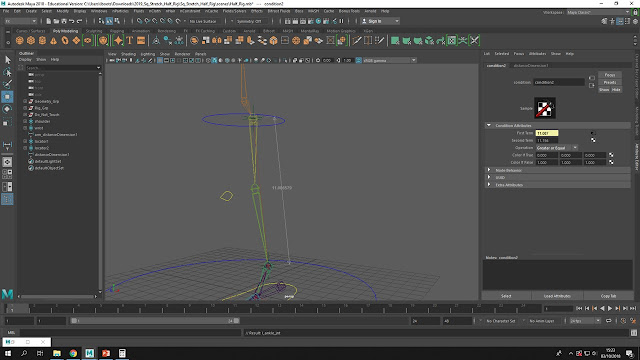
Task: Click the Presets button in Attribute Editor
Action: pyautogui.click(x=610, y=82)
